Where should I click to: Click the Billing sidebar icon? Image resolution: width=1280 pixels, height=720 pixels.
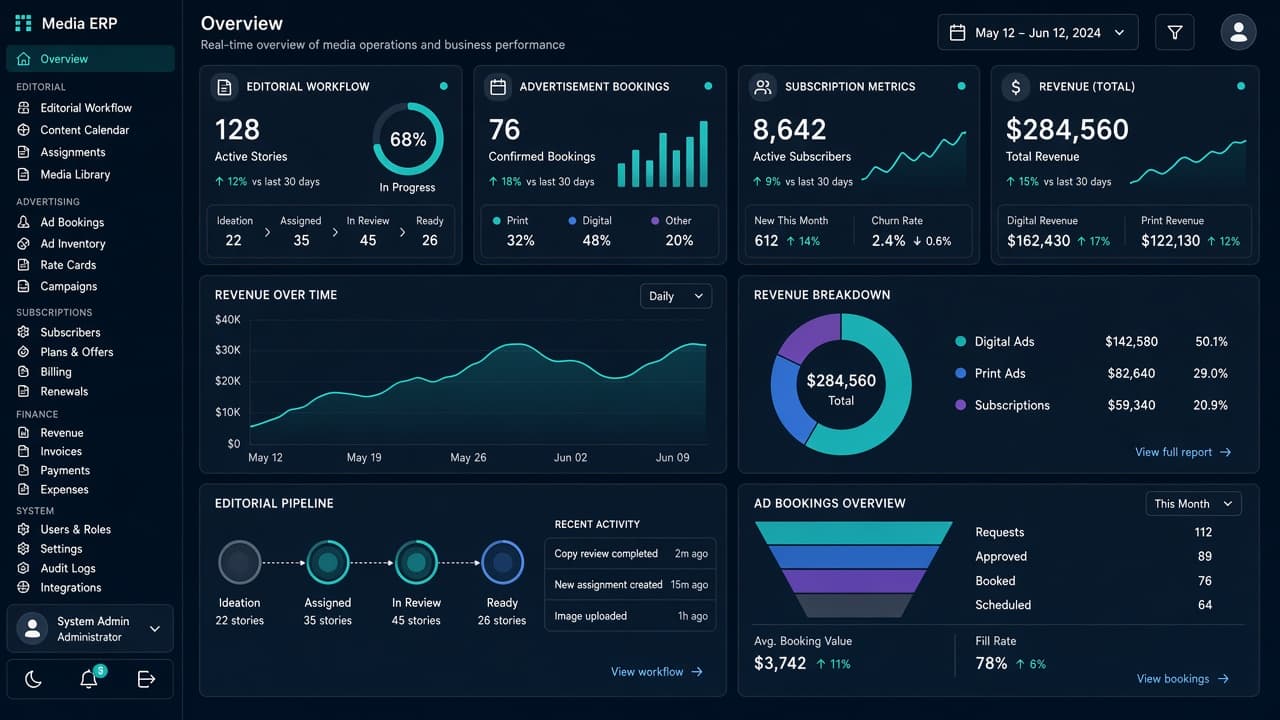pos(23,372)
